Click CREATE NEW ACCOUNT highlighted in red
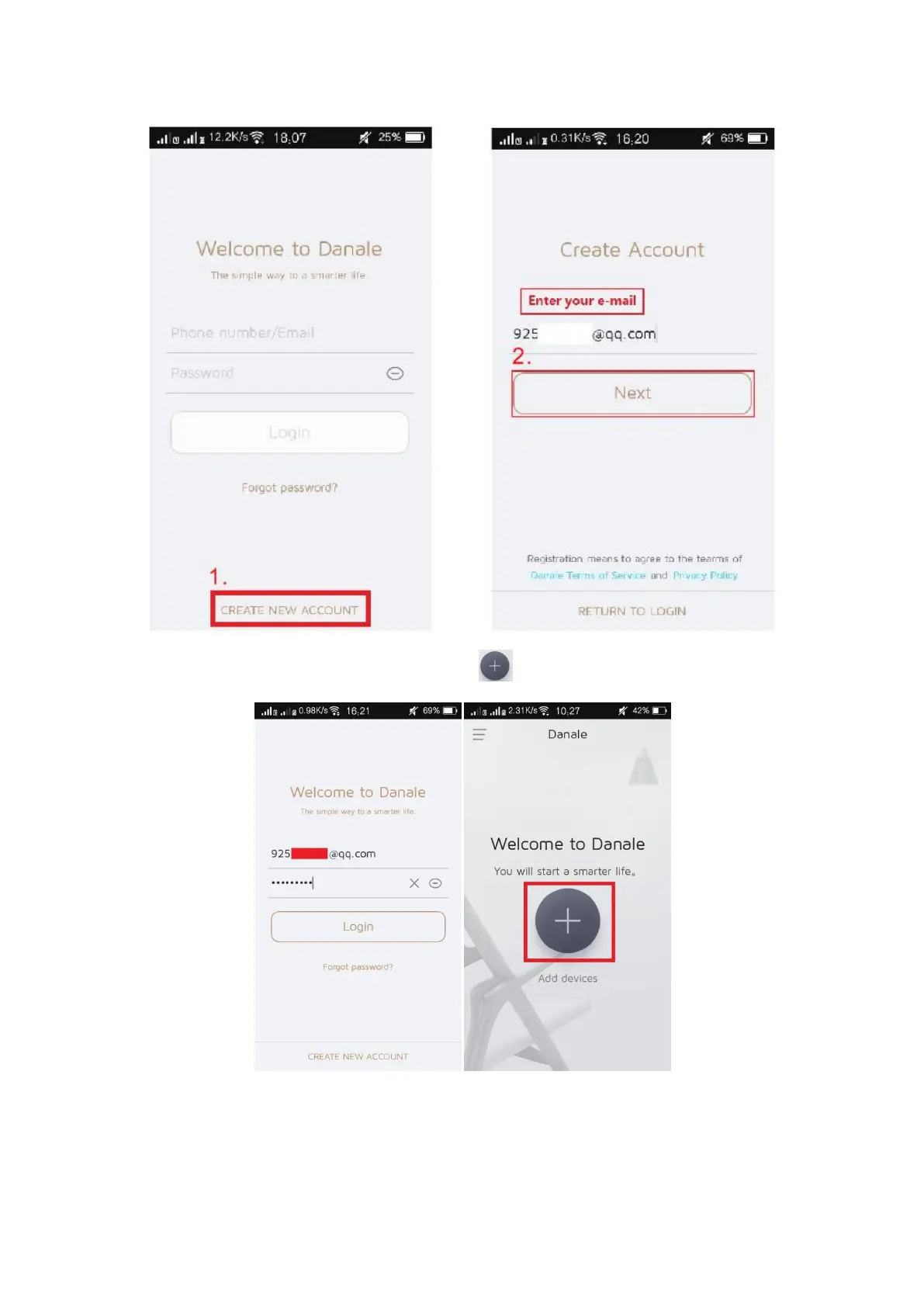 (x=289, y=610)
